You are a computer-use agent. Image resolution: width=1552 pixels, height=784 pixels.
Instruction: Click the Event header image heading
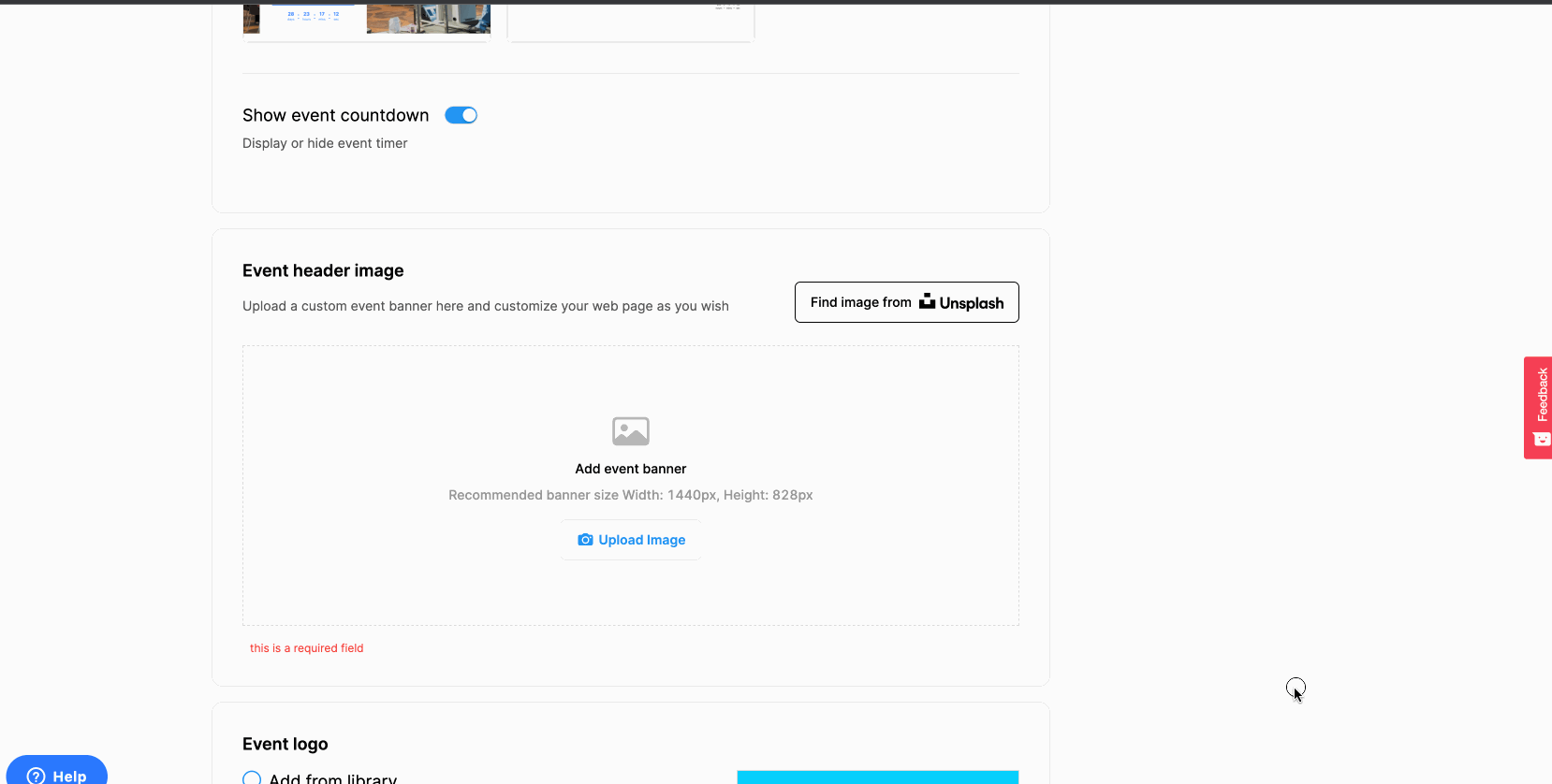323,270
